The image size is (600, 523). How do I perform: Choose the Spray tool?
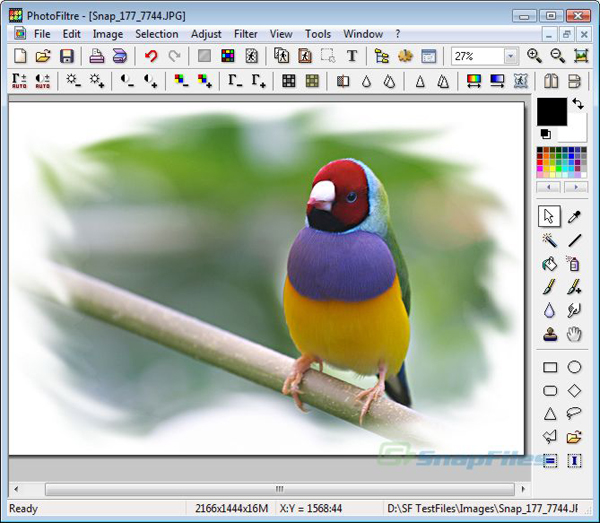pos(575,264)
